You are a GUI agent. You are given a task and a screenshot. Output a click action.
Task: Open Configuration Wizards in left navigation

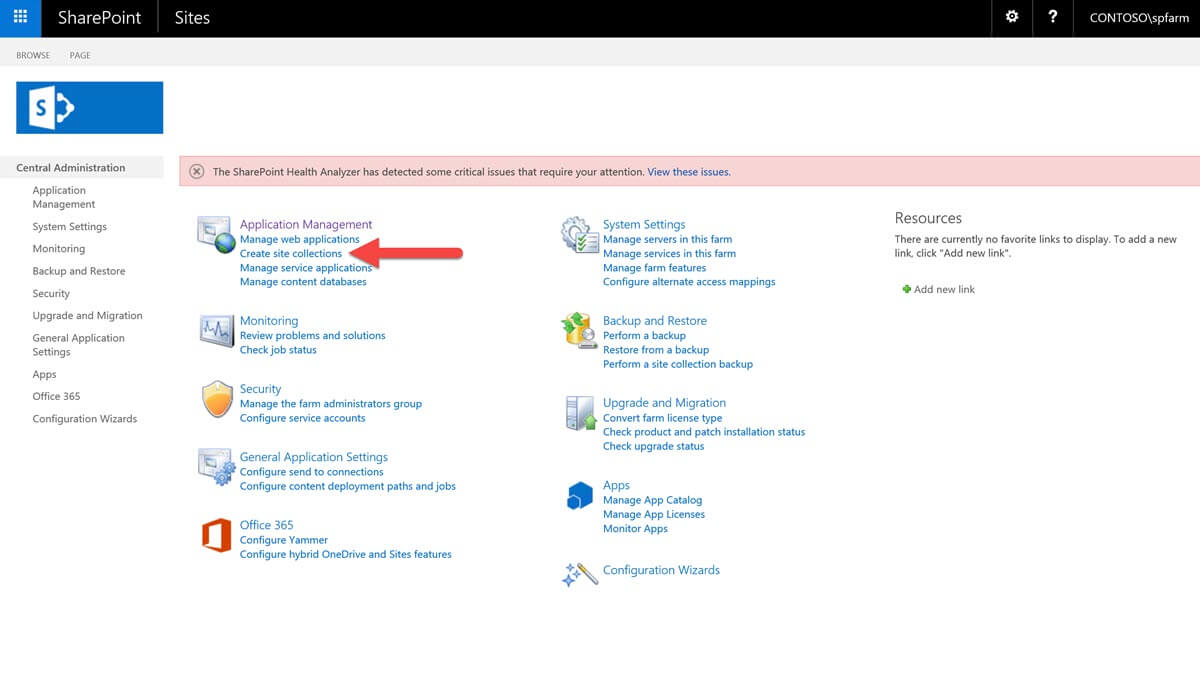84,419
